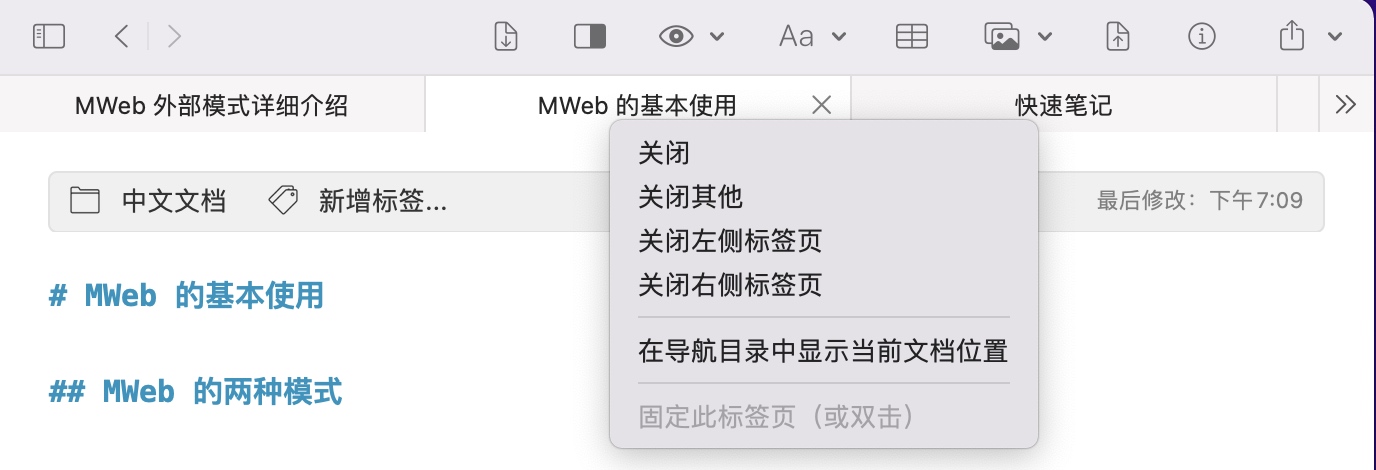
Task: Click the eye preview icon
Action: (x=677, y=37)
